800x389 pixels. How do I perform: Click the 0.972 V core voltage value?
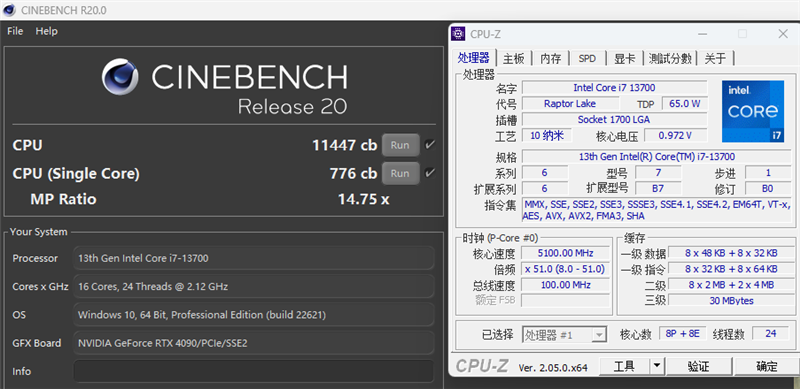[676, 136]
